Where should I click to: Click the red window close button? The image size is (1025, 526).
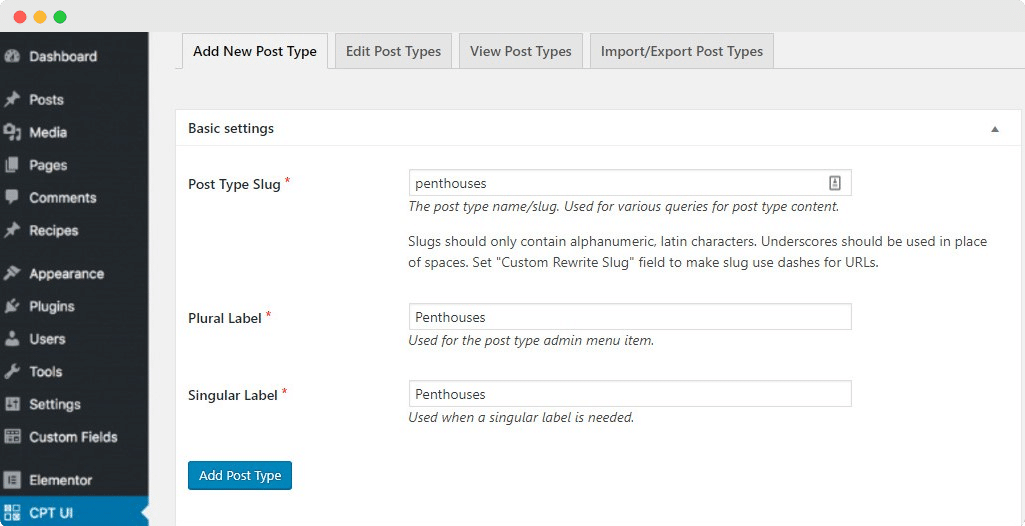click(x=20, y=17)
